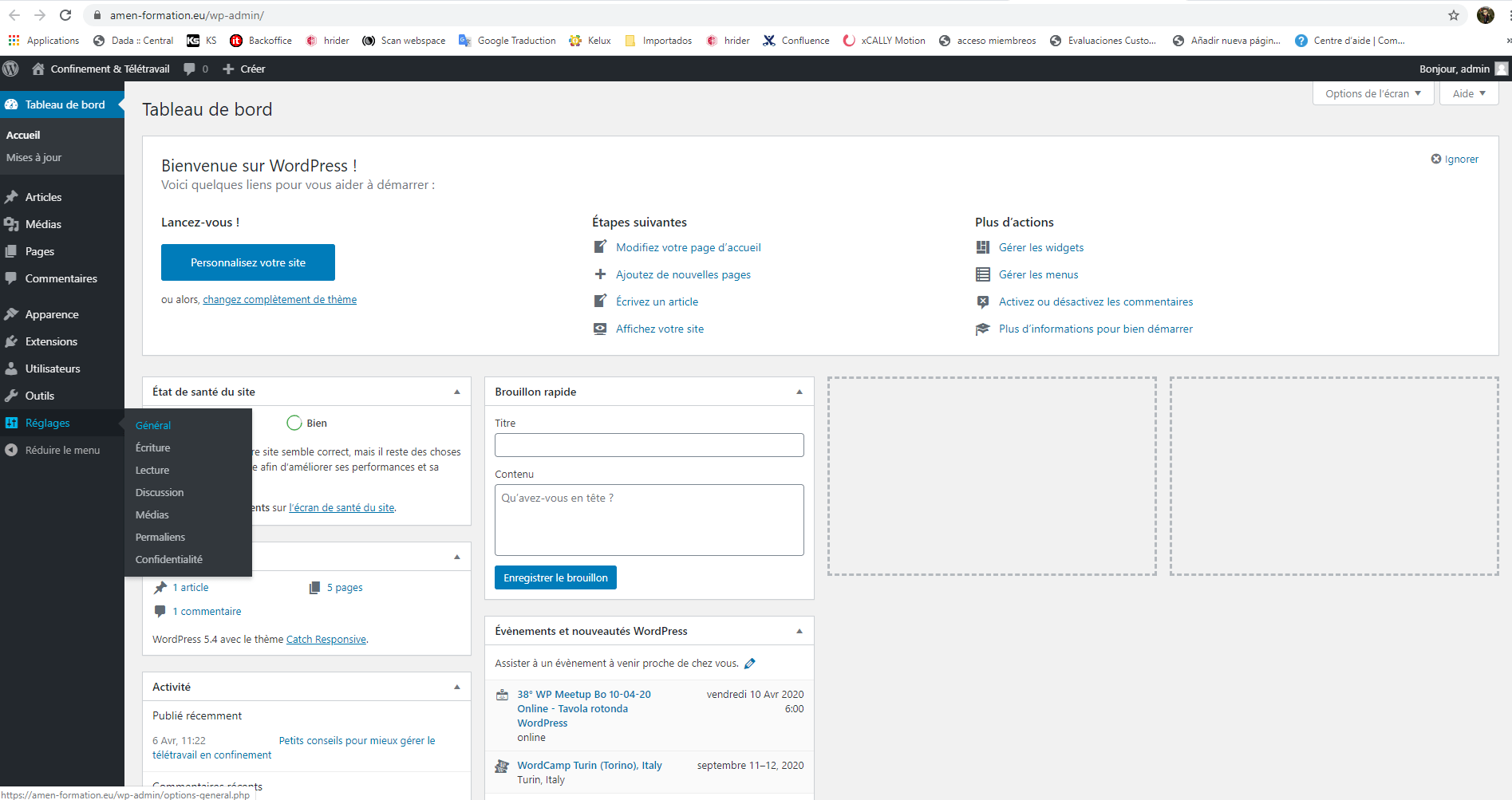Open Chrome Applications grid icon
1512x800 pixels.
(x=14, y=41)
